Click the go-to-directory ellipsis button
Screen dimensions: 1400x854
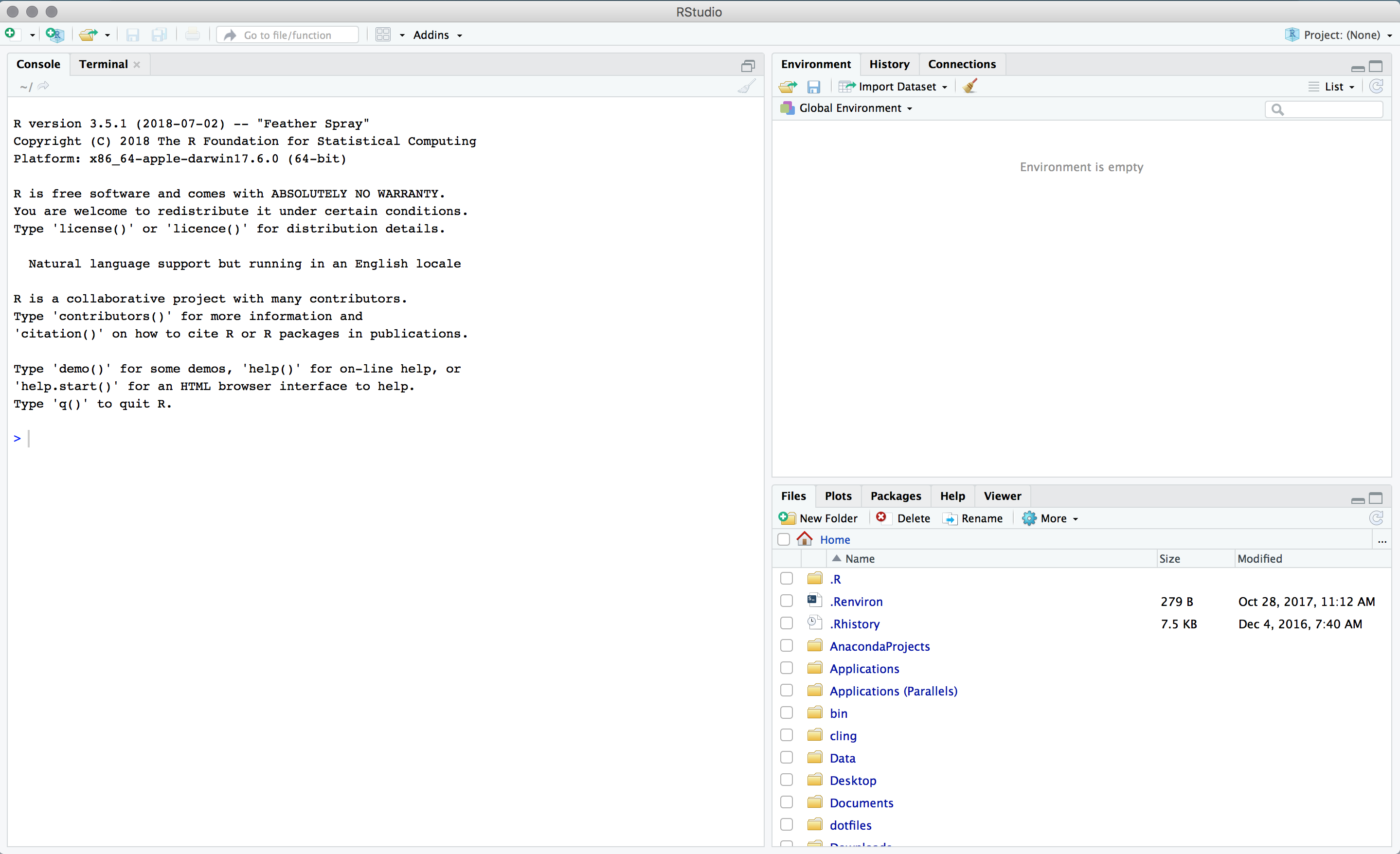1382,540
